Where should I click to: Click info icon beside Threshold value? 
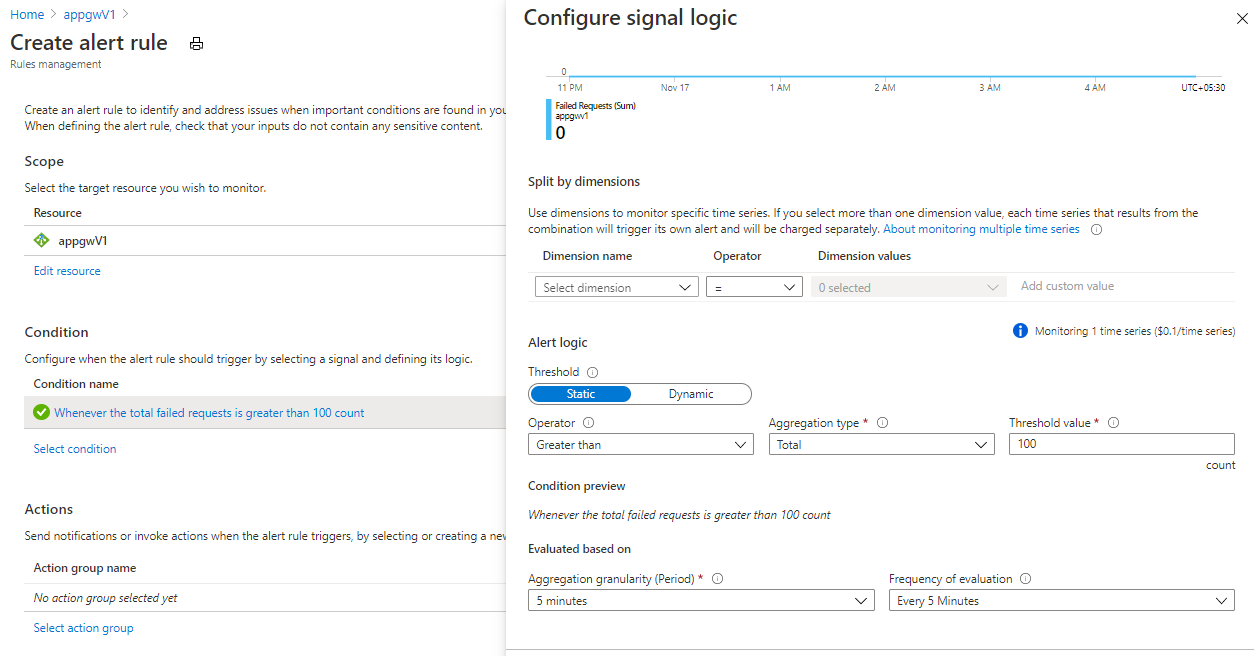pyautogui.click(x=1113, y=423)
